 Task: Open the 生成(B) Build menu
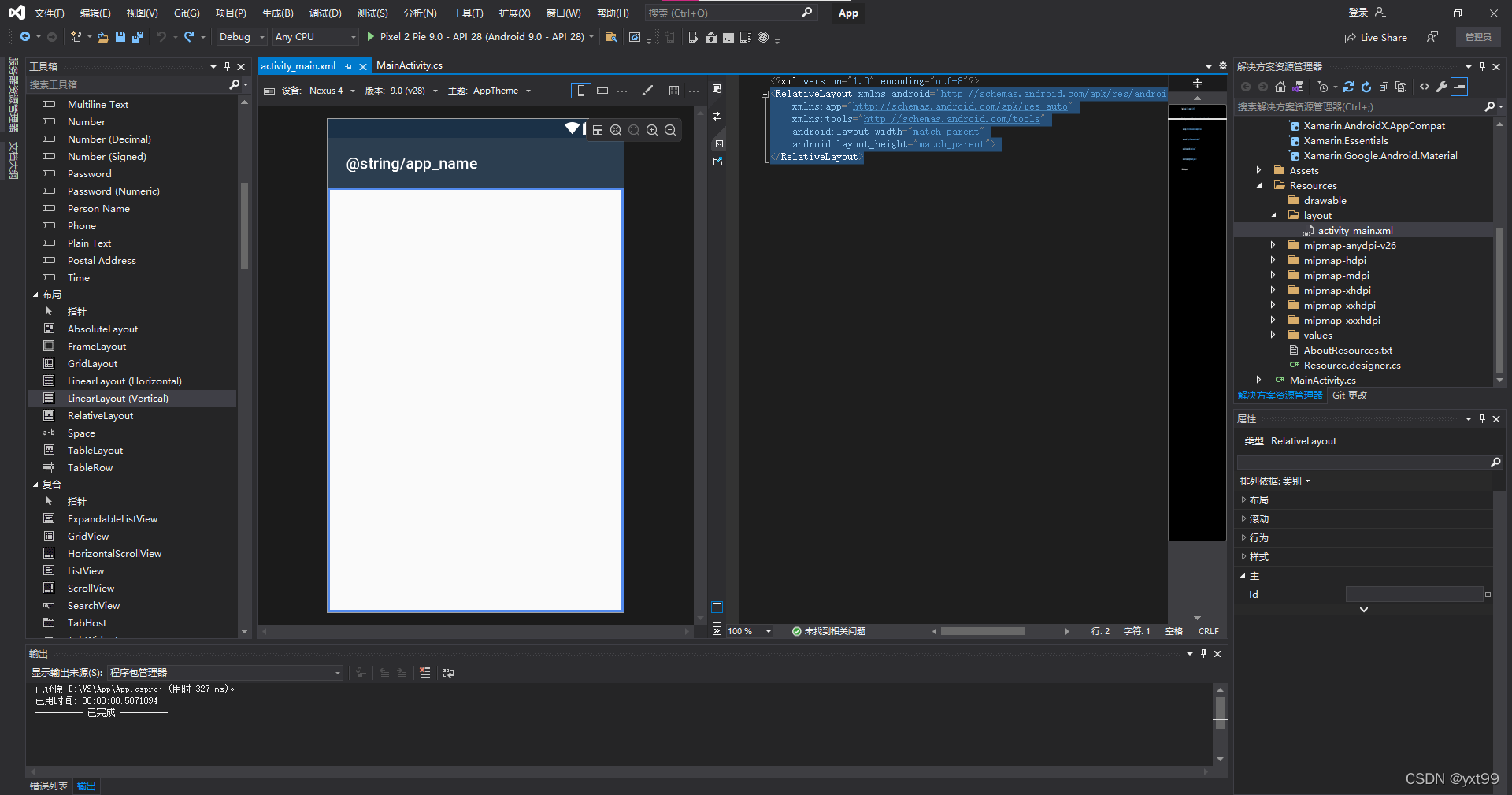click(277, 13)
